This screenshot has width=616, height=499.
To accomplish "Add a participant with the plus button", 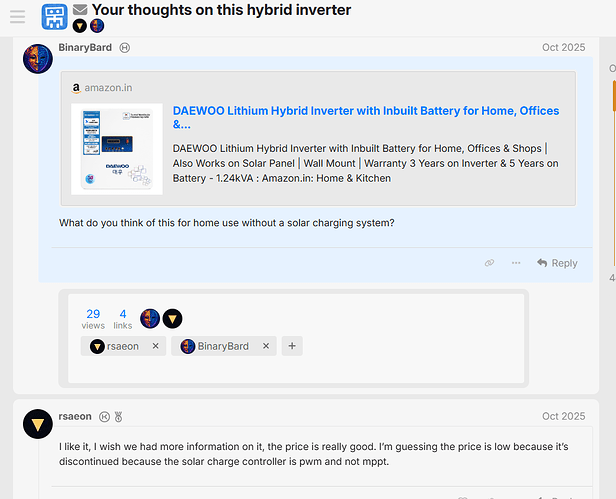I will [292, 346].
